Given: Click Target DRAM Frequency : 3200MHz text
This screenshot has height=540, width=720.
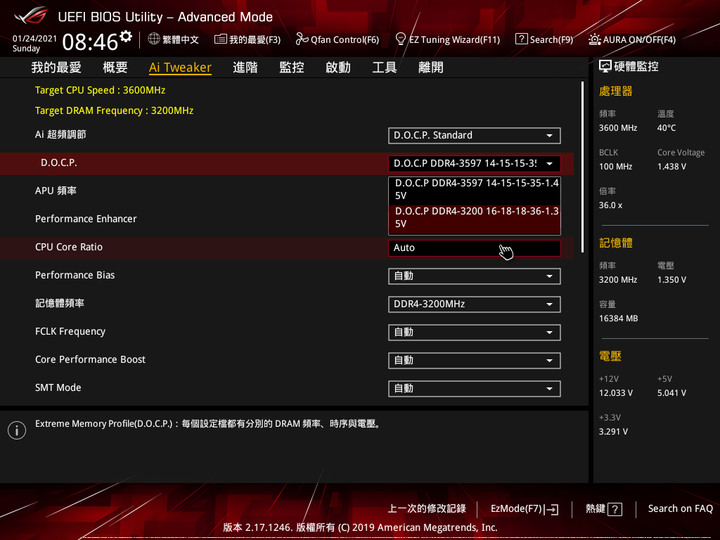Looking at the screenshot, I should pyautogui.click(x=114, y=111).
